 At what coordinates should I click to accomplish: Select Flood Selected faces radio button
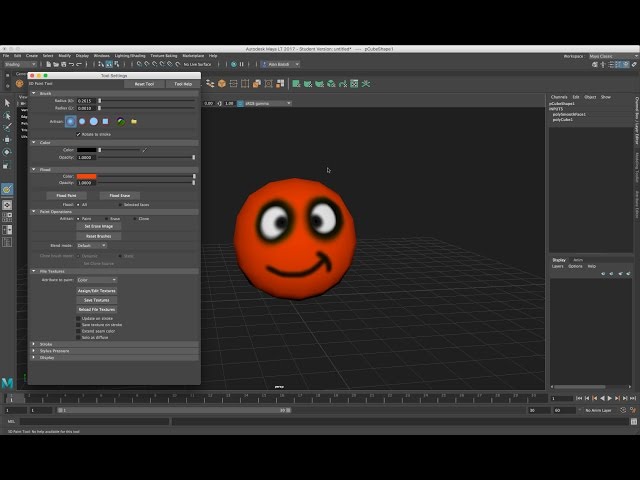[120, 204]
